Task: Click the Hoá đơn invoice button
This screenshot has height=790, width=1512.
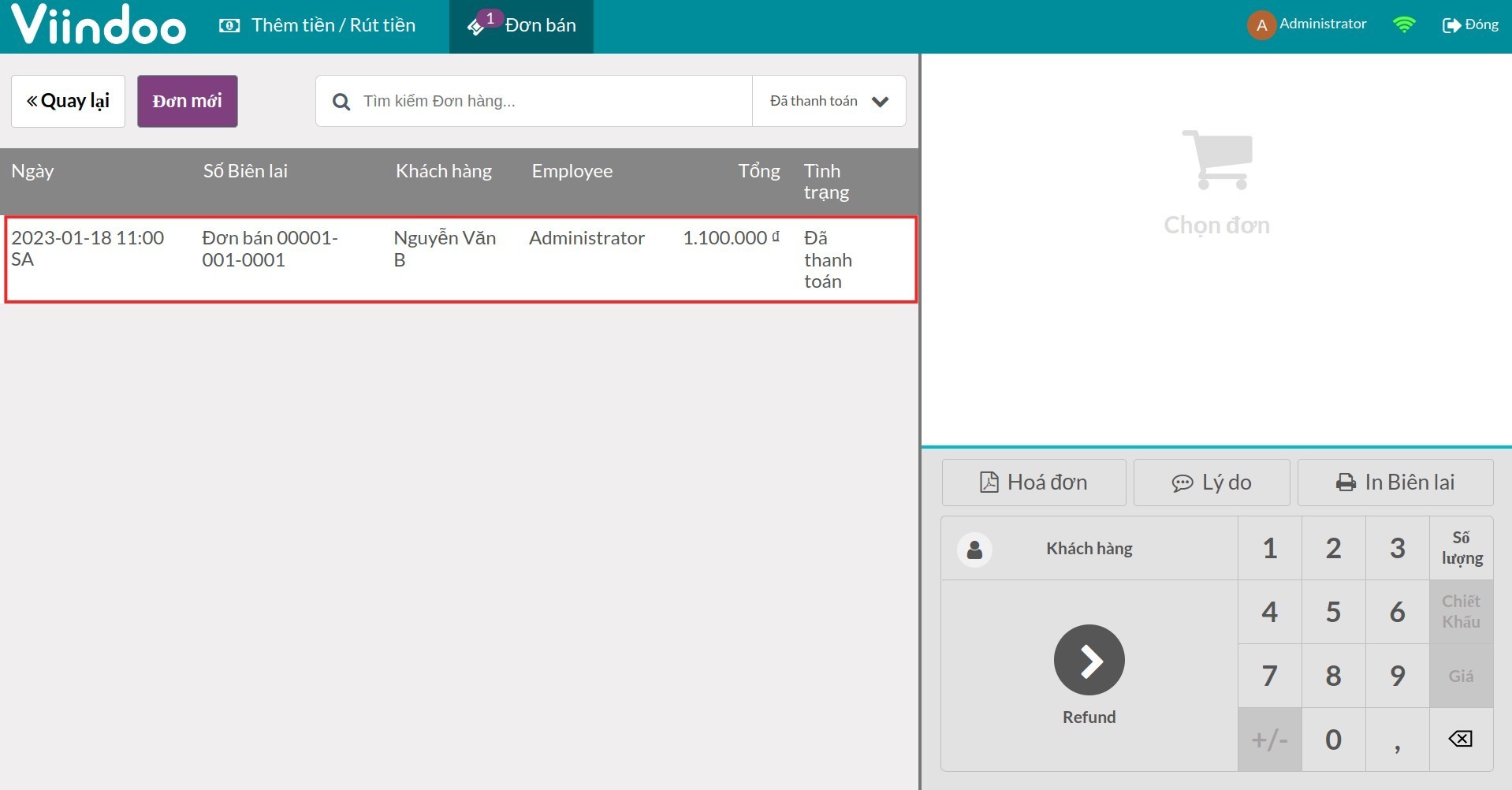Action: (x=1033, y=482)
